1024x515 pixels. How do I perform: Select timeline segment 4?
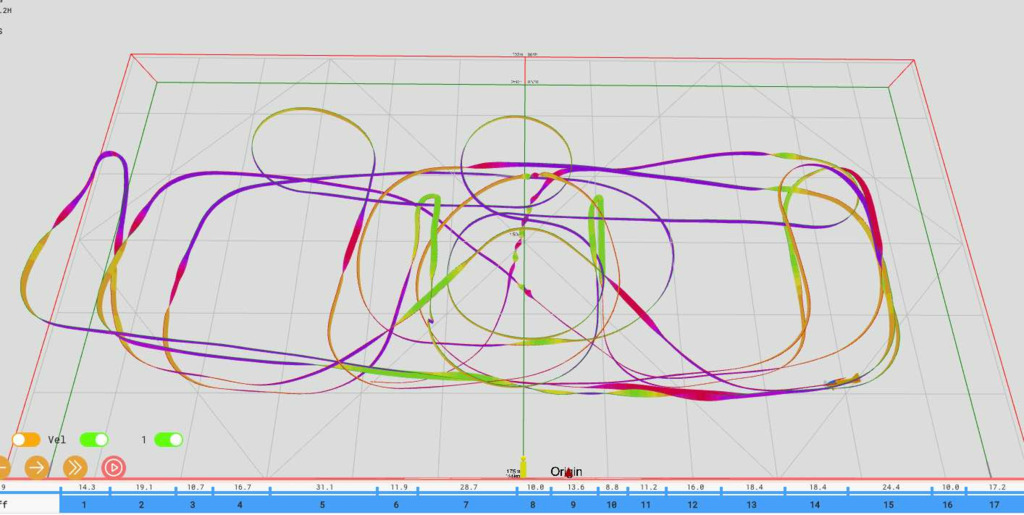tap(240, 505)
